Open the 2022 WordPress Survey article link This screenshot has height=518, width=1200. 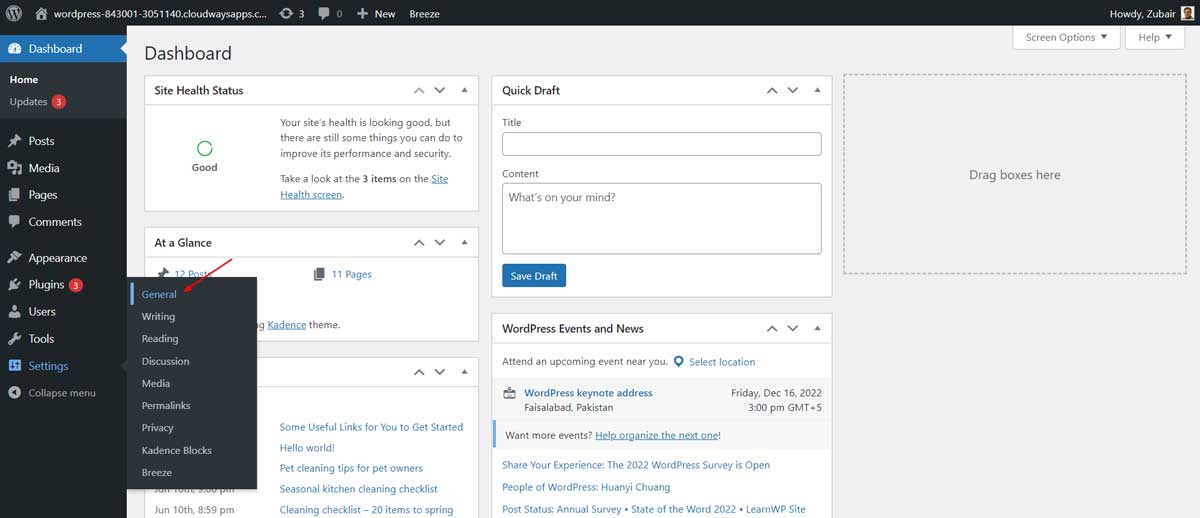[x=636, y=465]
